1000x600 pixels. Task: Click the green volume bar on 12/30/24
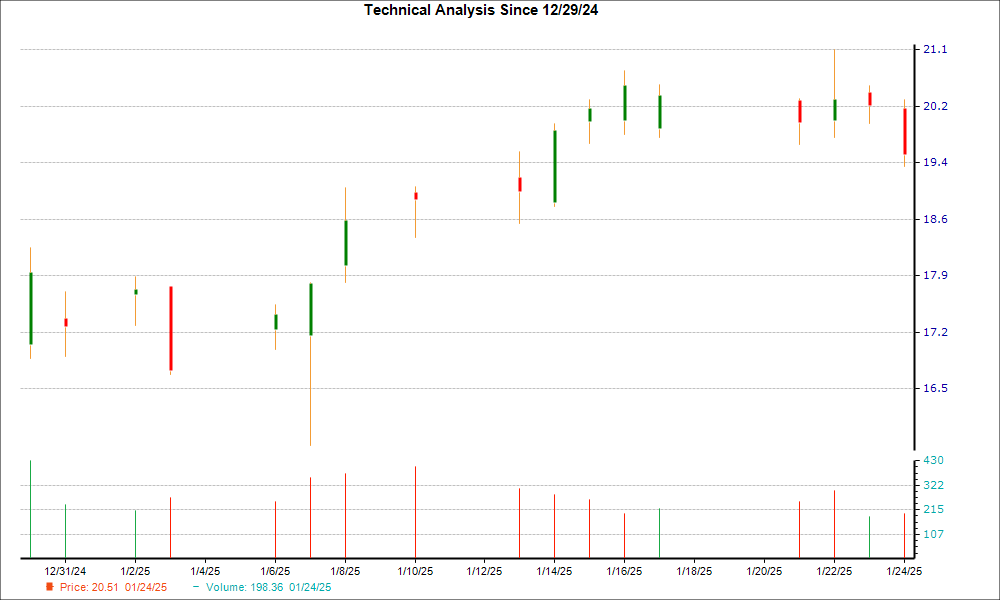pyautogui.click(x=29, y=505)
